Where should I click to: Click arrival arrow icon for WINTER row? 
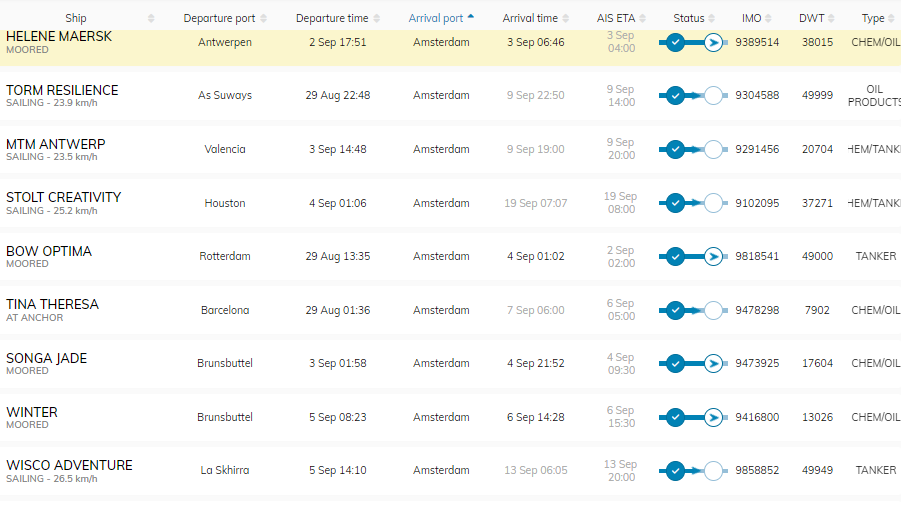713,418
